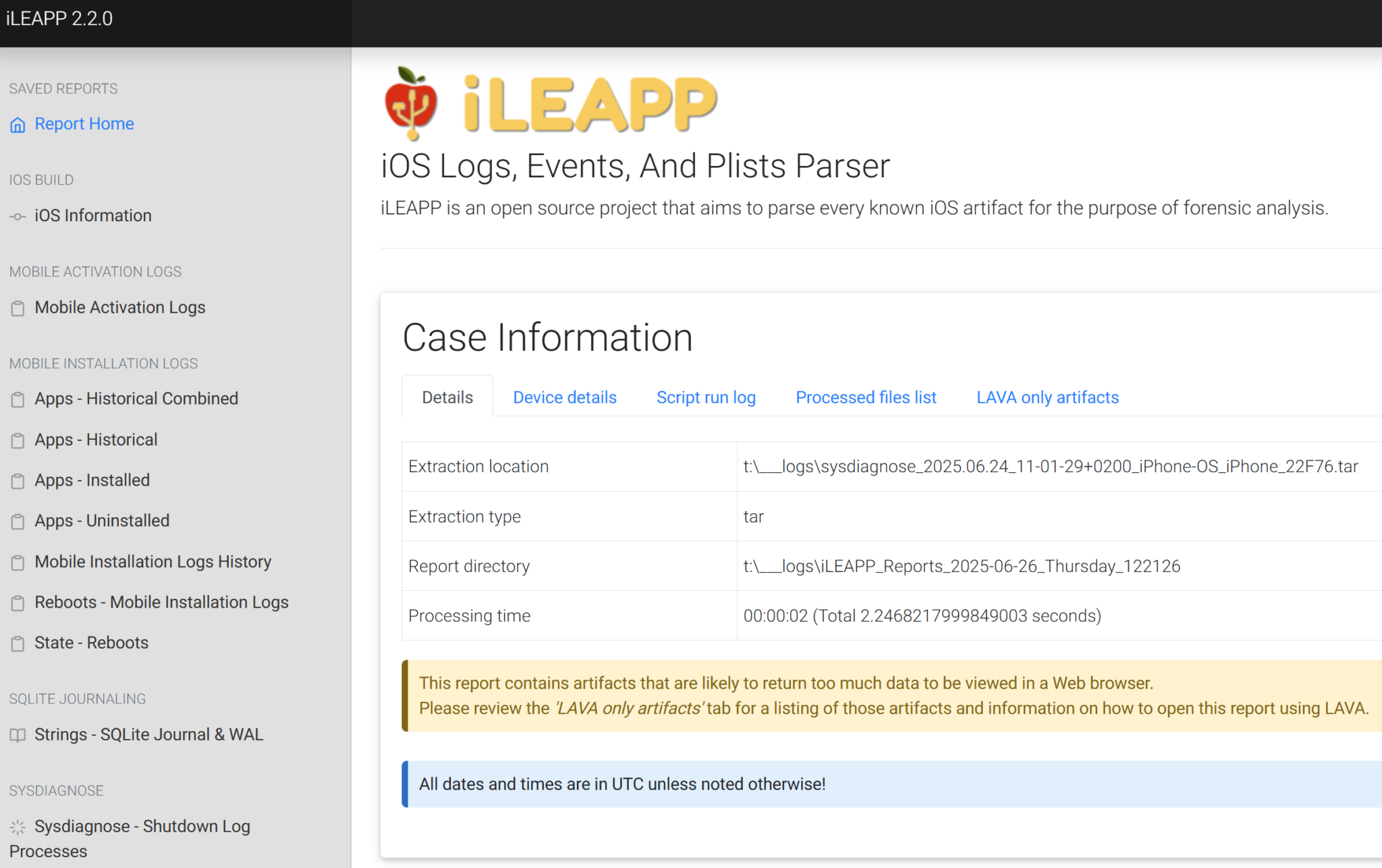Viewport: 1382px width, 868px height.
Task: Click the iOS Information node icon
Action: click(x=18, y=216)
